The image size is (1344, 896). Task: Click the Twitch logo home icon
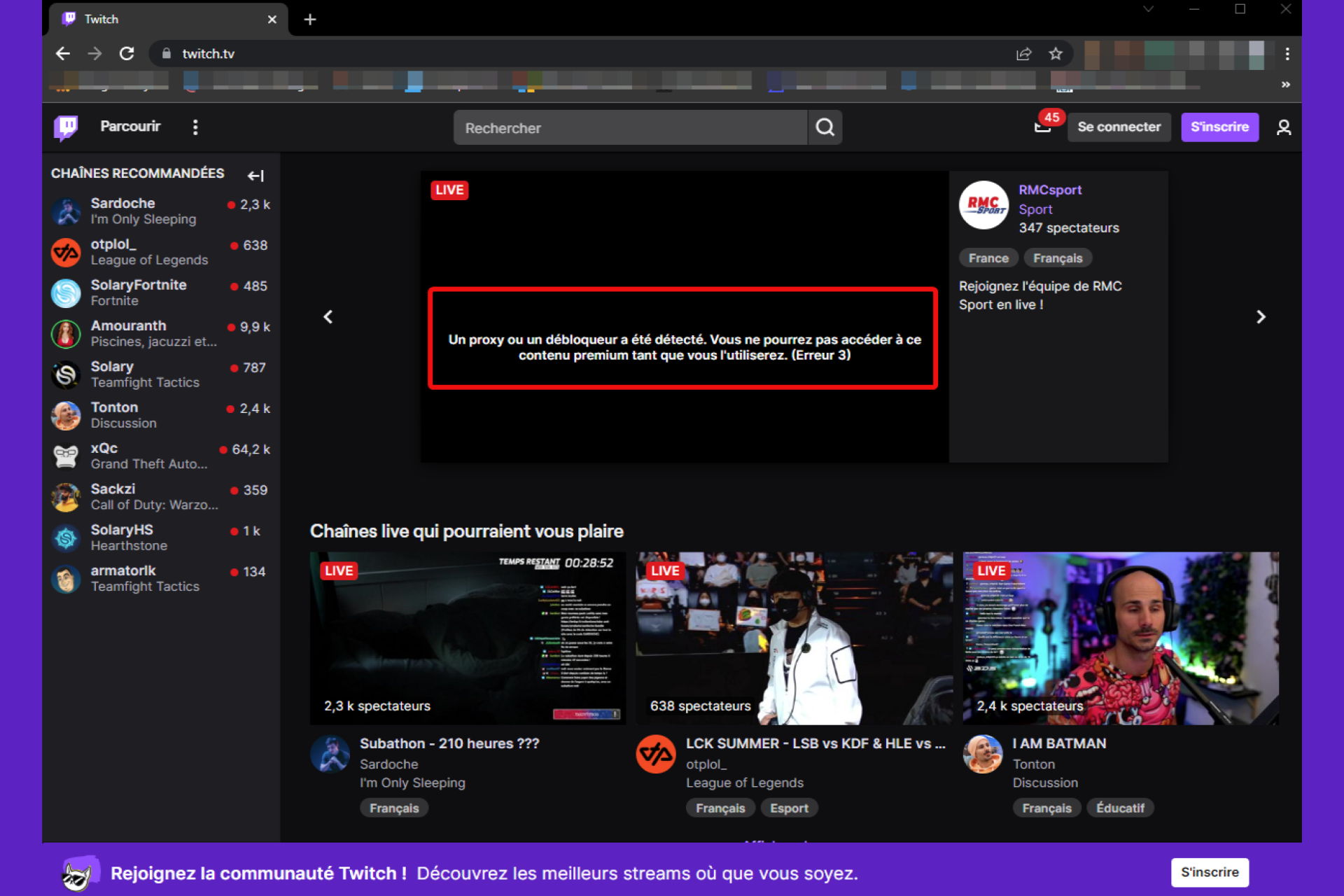tap(66, 127)
